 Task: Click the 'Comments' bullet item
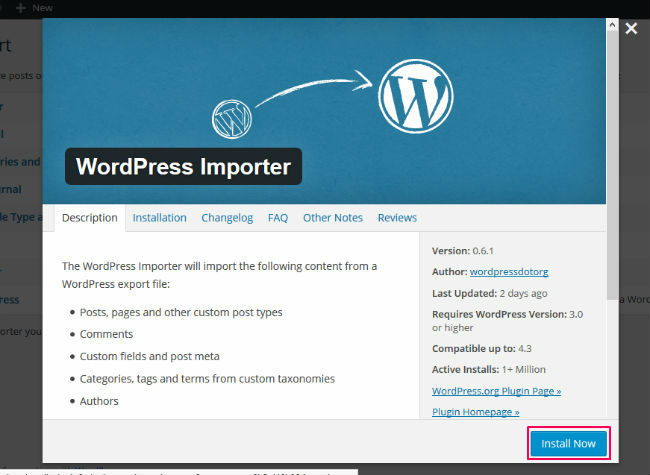[106, 334]
